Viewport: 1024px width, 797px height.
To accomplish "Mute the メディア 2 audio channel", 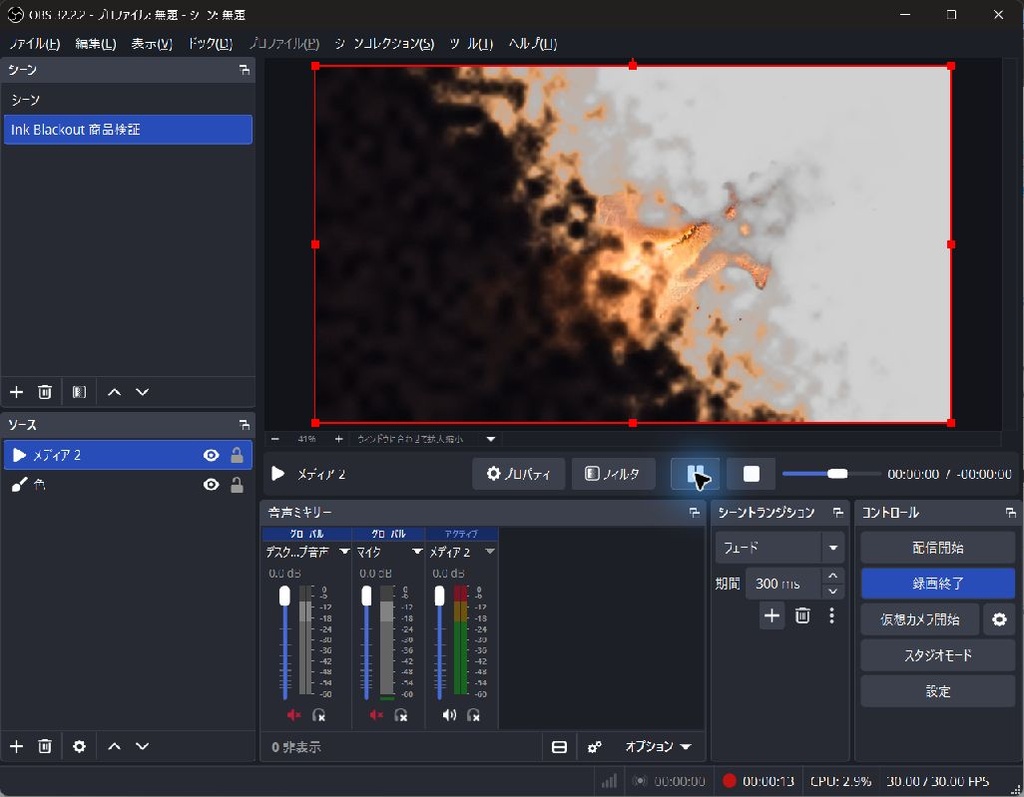I will (449, 715).
